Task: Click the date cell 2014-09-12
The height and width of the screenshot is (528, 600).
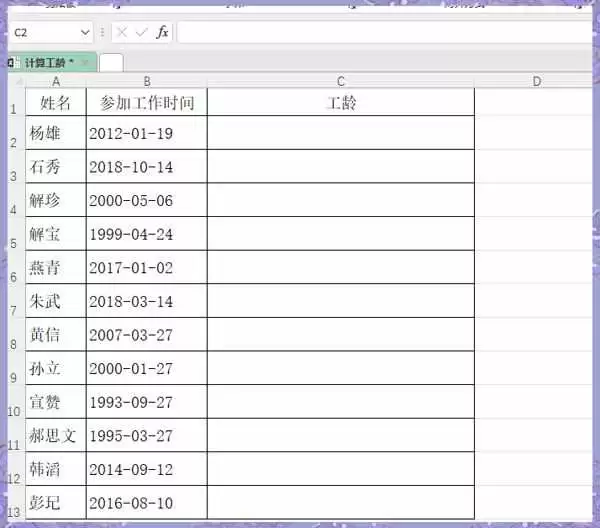Action: click(147, 469)
